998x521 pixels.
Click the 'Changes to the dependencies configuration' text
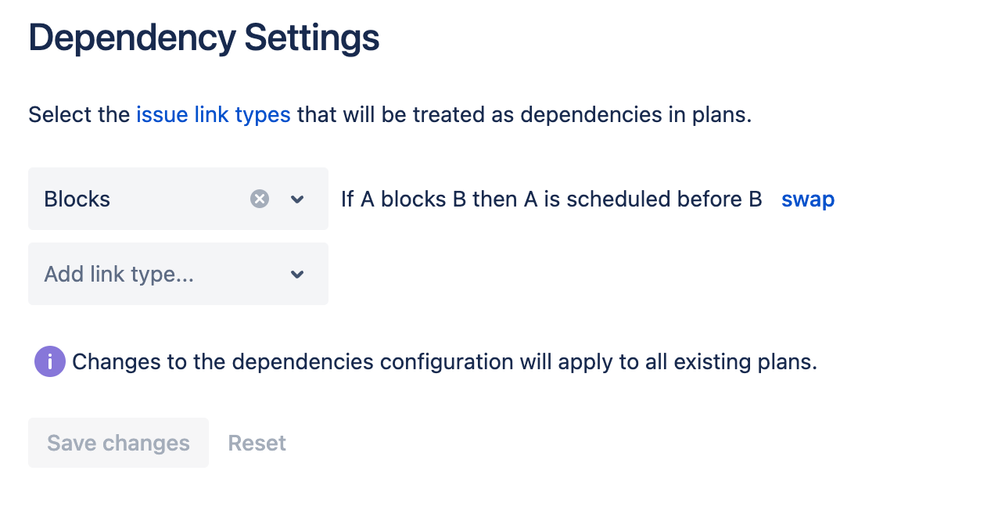pos(293,361)
